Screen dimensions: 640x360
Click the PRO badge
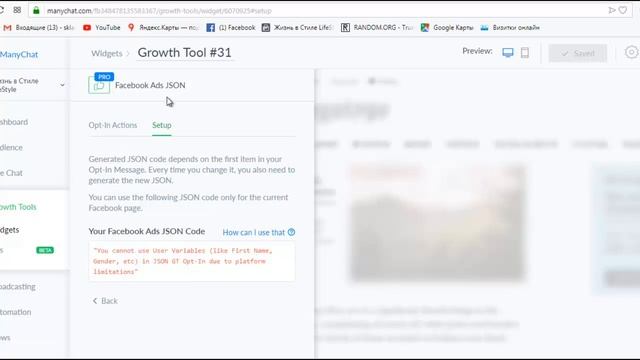tap(104, 77)
